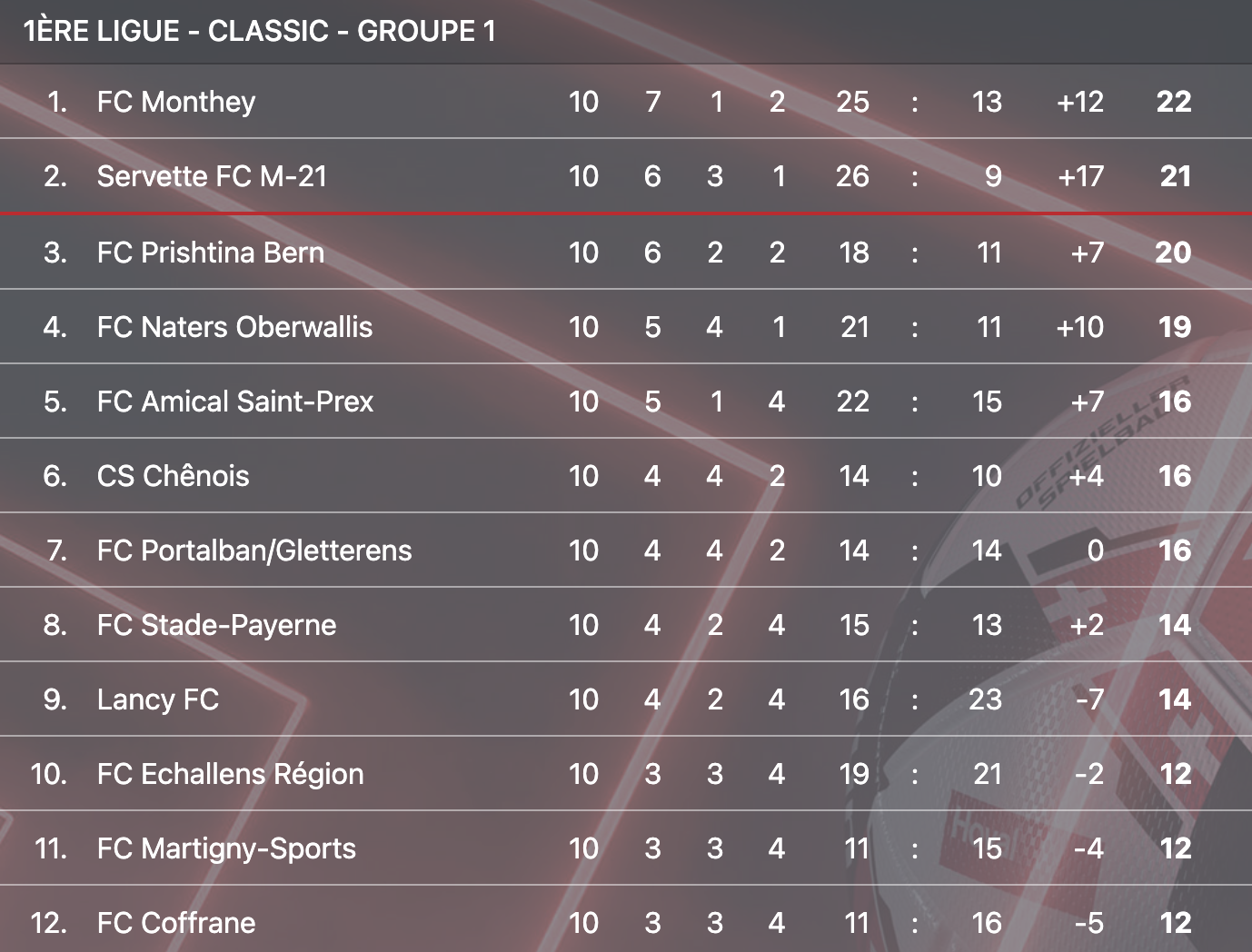Open the FC Stade-Payerne team link
This screenshot has width=1252, height=952.
coord(216,625)
